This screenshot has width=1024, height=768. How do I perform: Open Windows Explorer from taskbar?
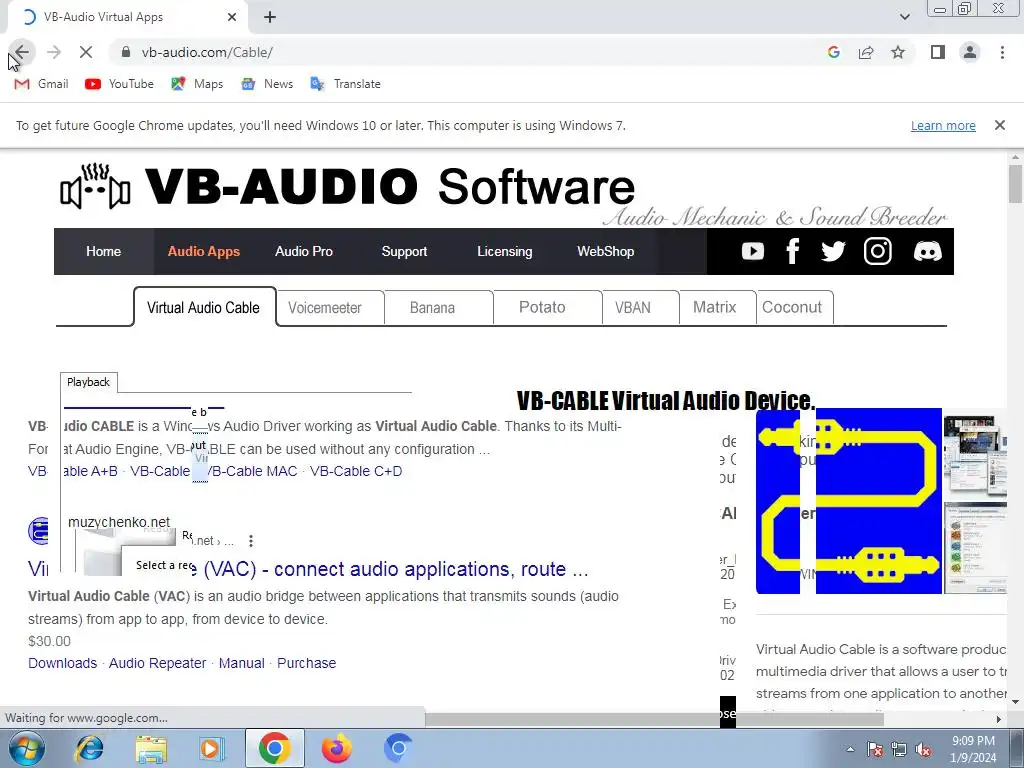151,748
